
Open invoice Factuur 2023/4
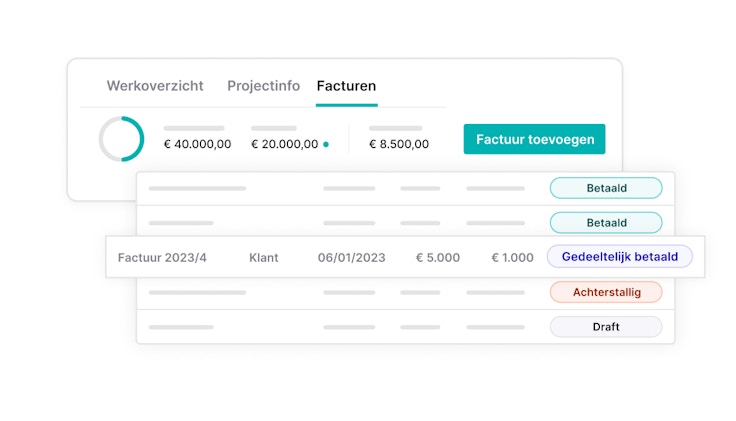(x=162, y=258)
